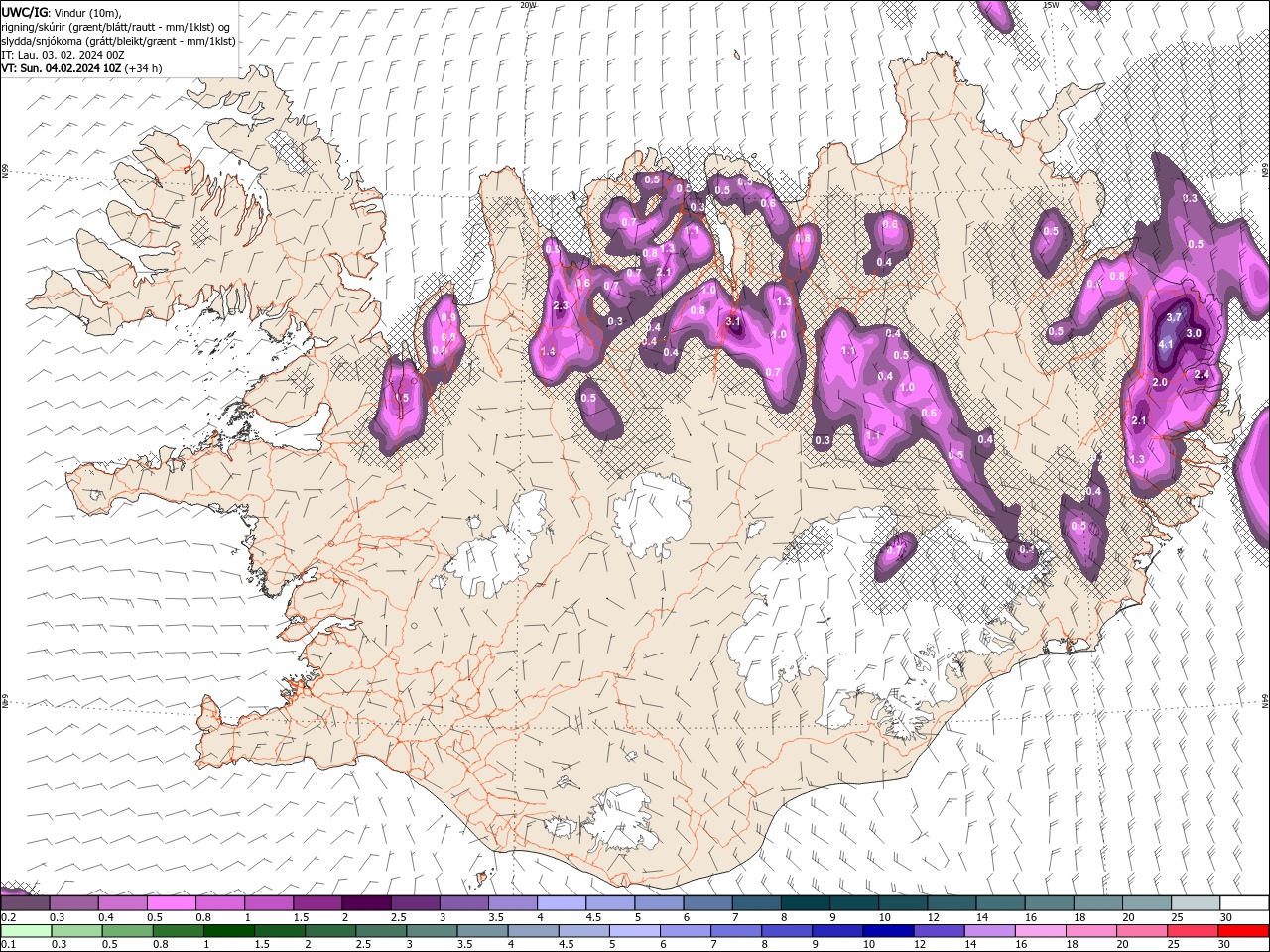The width and height of the screenshot is (1270, 952).
Task: Click the '2.5' label on lower rain scale
Action: tap(364, 945)
